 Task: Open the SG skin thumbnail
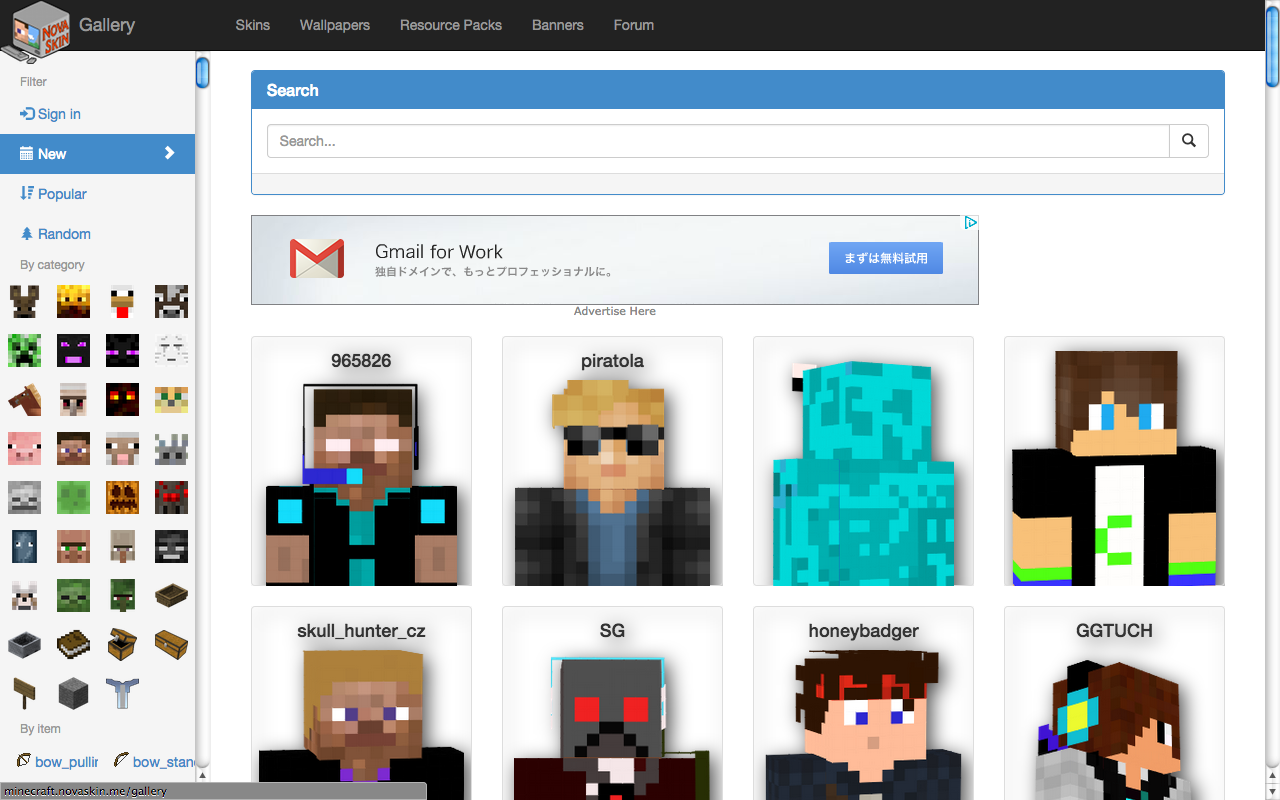pyautogui.click(x=612, y=703)
